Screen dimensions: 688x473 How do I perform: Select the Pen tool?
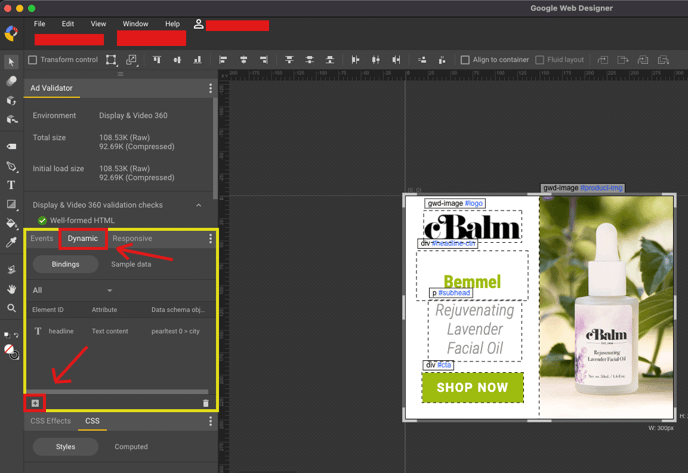[11, 166]
